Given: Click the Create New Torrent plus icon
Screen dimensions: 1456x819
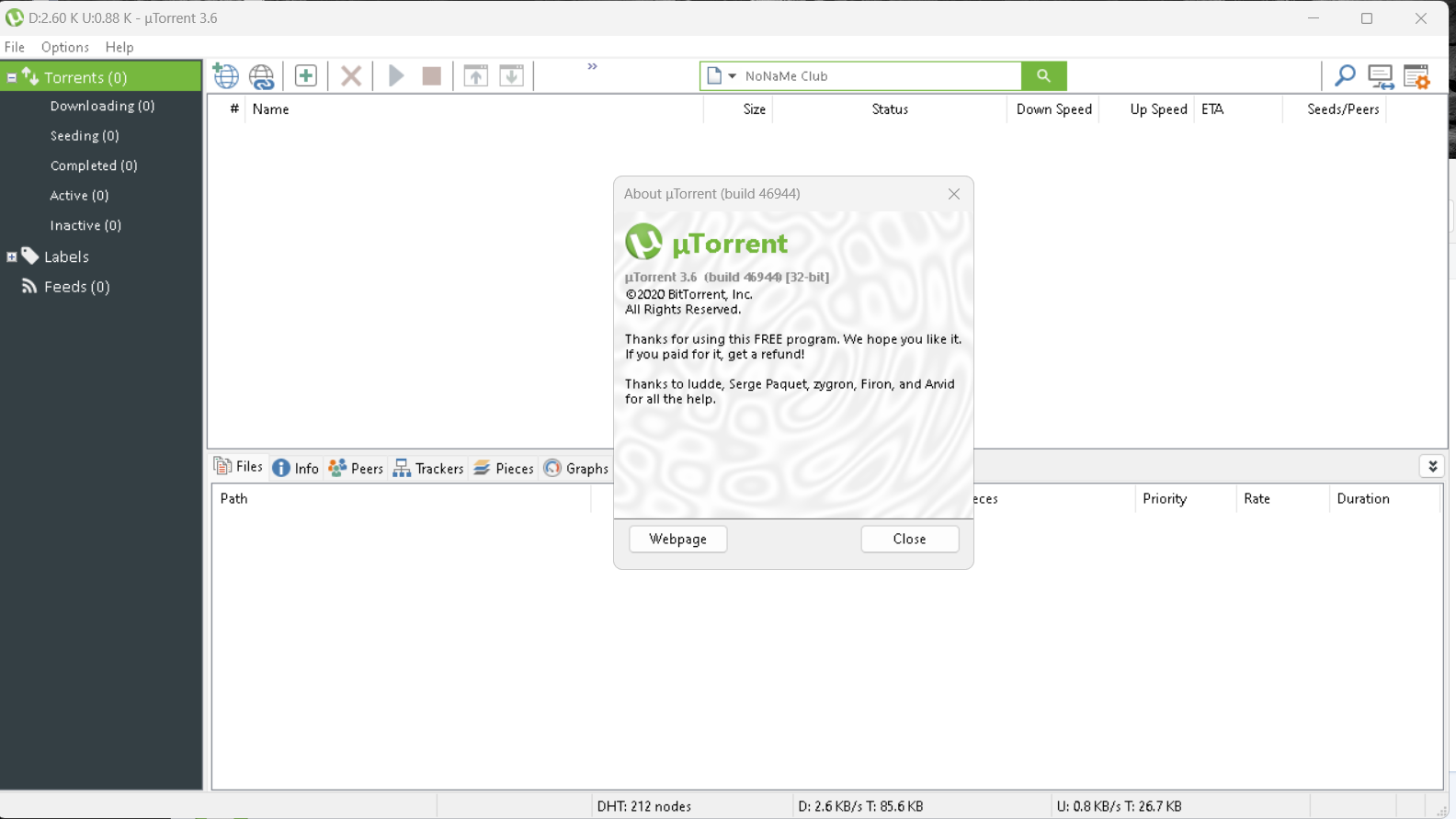Looking at the screenshot, I should point(306,75).
